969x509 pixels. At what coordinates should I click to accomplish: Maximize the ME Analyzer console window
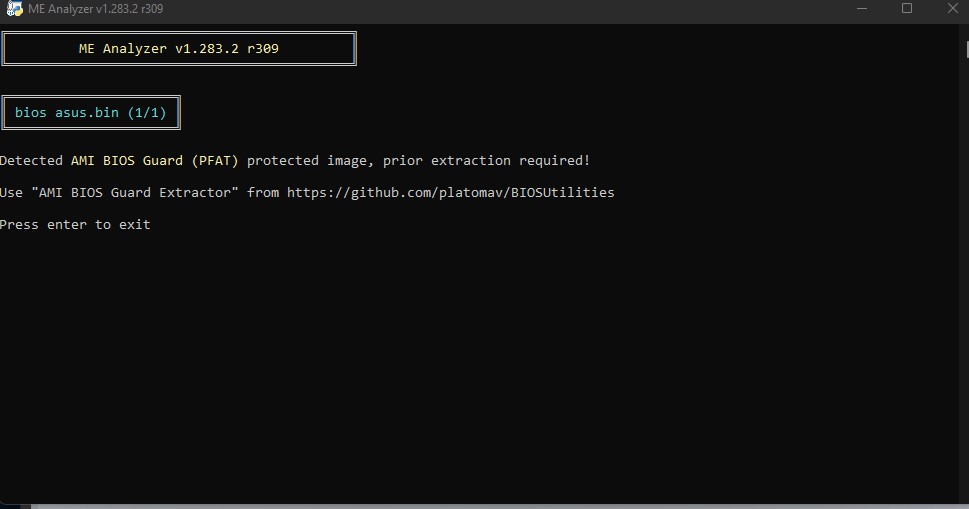[907, 9]
